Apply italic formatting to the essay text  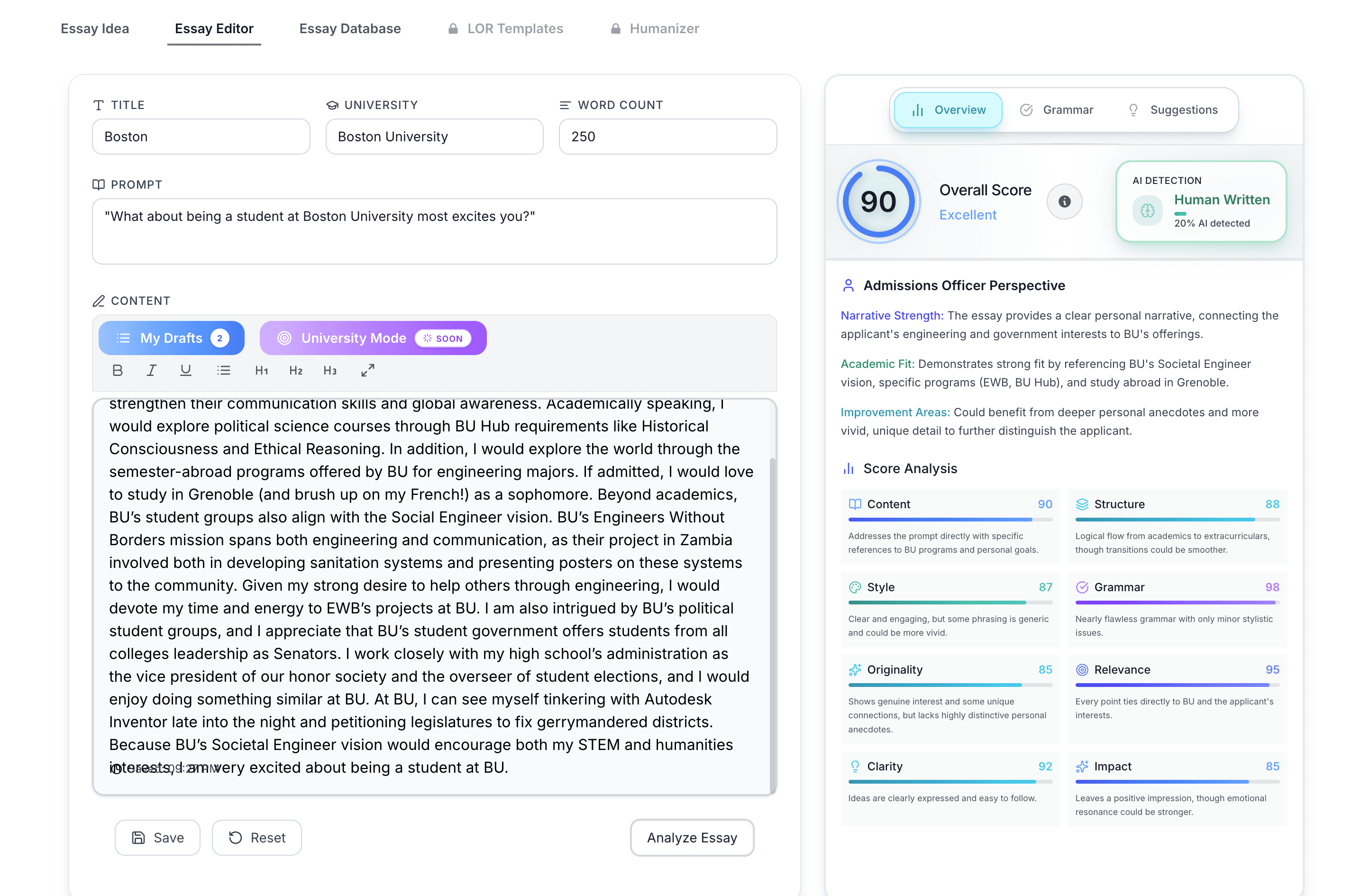click(151, 370)
